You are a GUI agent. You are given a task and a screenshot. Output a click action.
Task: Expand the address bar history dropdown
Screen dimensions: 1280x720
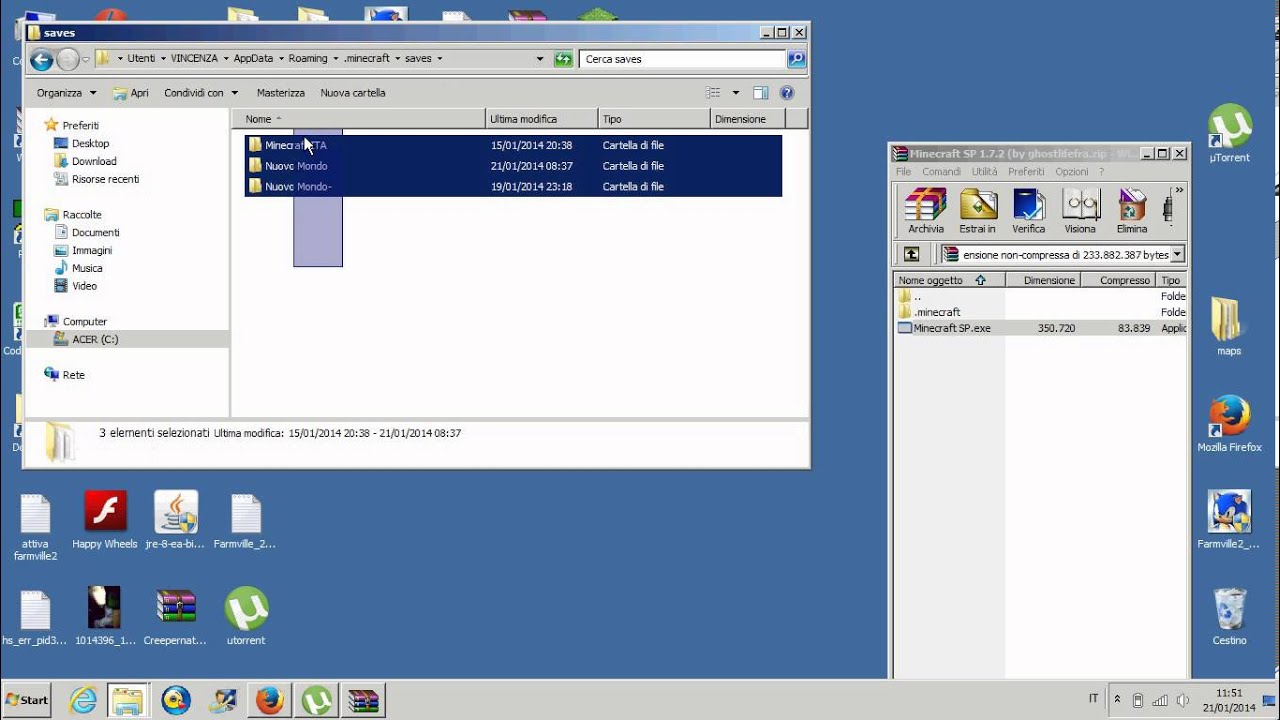click(x=540, y=59)
